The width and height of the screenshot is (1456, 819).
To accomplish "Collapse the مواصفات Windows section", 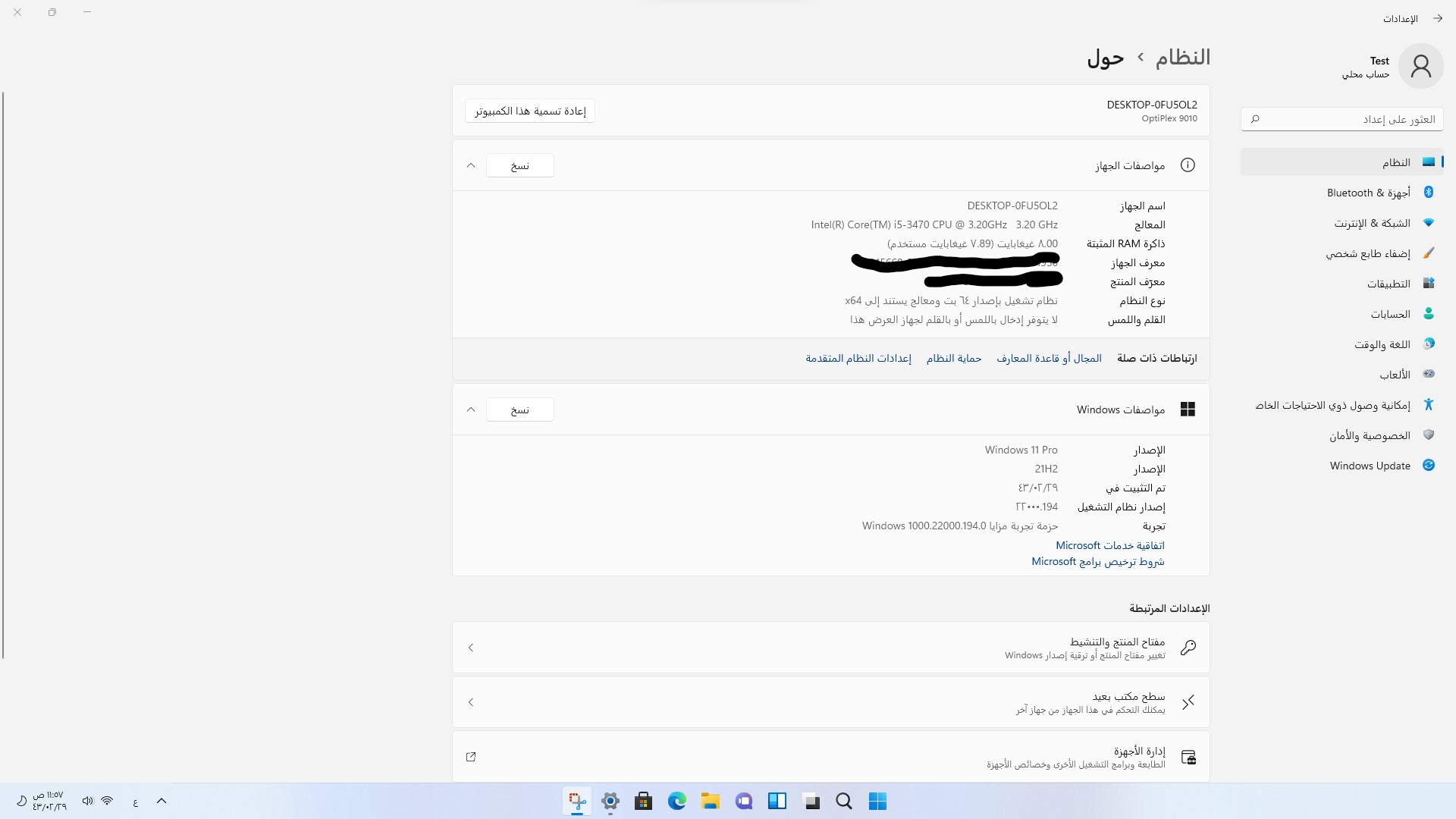I will point(471,409).
